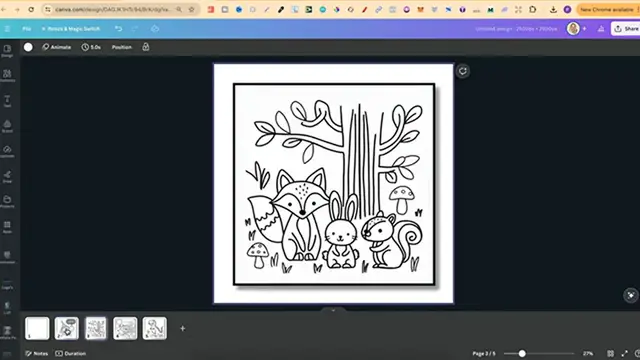The width and height of the screenshot is (640, 360).
Task: Select page 5 thumbnail
Action: point(155,328)
